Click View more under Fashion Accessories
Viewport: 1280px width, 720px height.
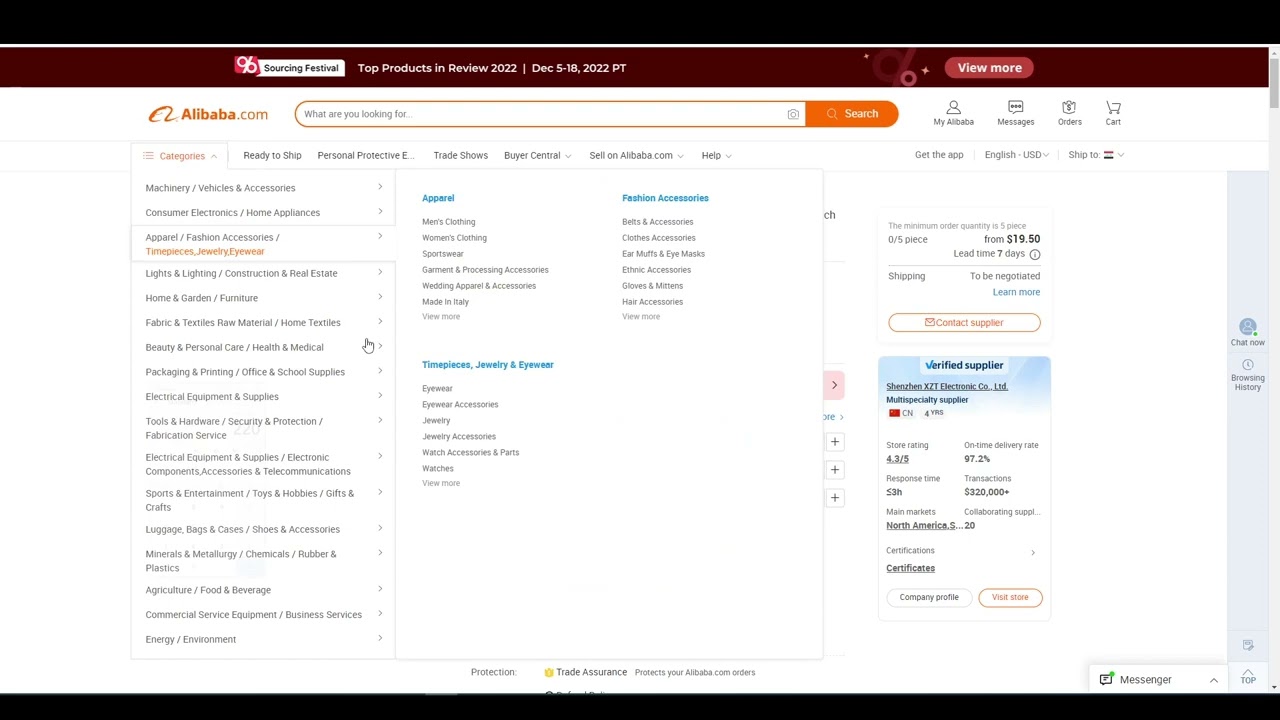pos(641,316)
